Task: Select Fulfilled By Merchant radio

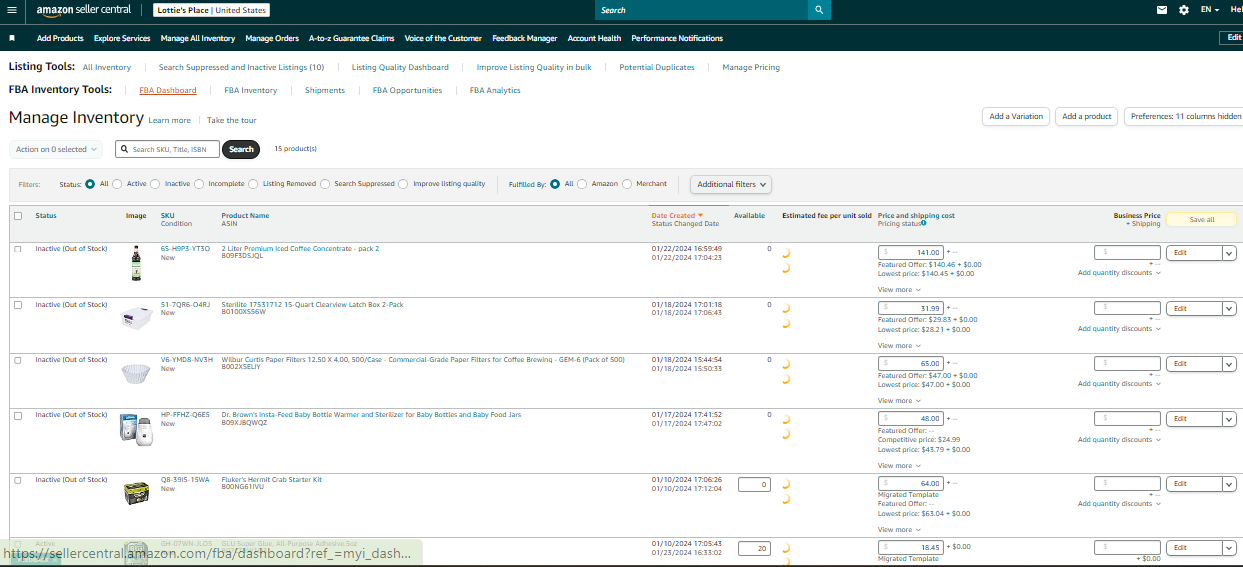Action: (627, 184)
